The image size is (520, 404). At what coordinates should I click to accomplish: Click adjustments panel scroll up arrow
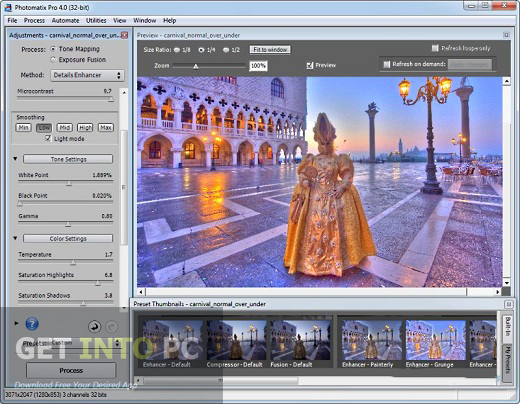pos(124,92)
